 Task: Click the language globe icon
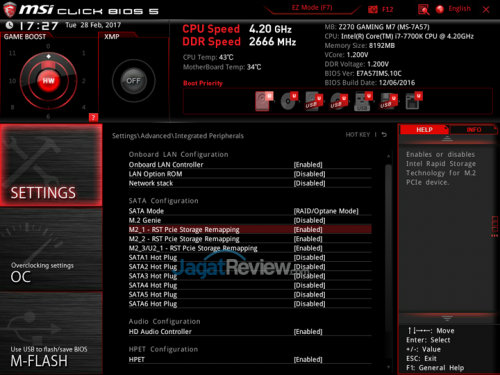click(x=440, y=9)
